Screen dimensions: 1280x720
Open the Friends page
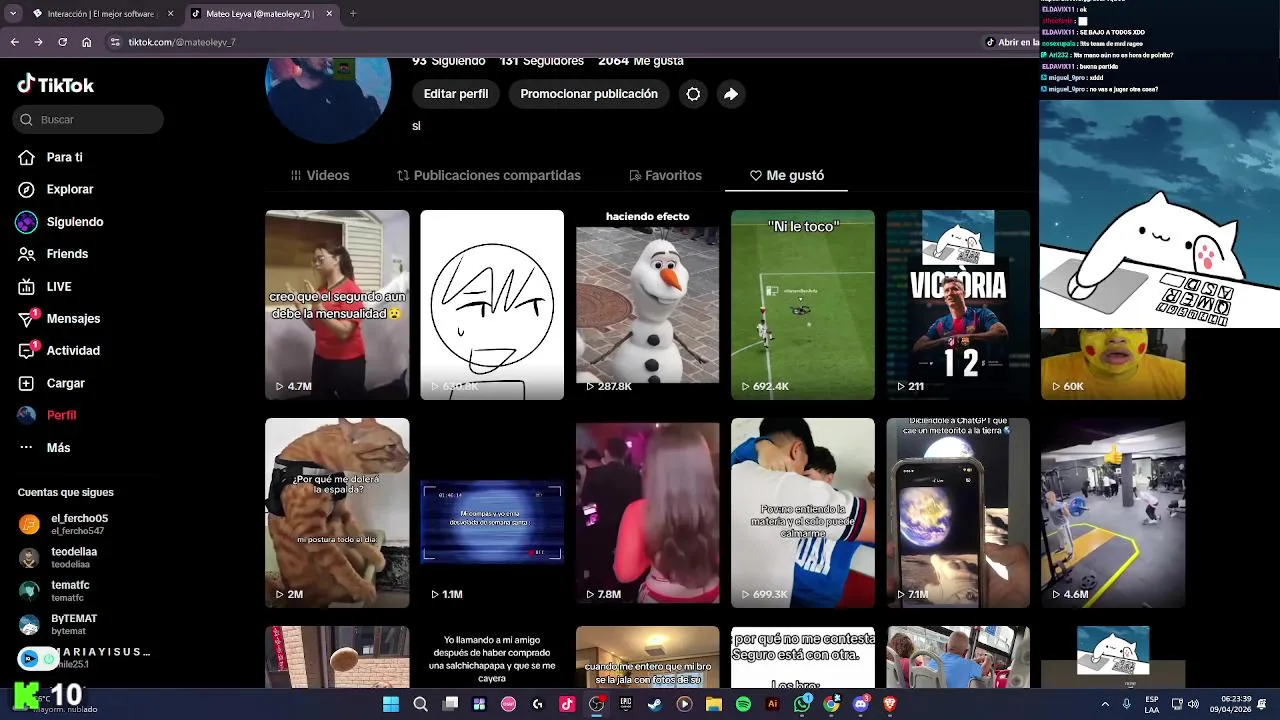(x=67, y=254)
